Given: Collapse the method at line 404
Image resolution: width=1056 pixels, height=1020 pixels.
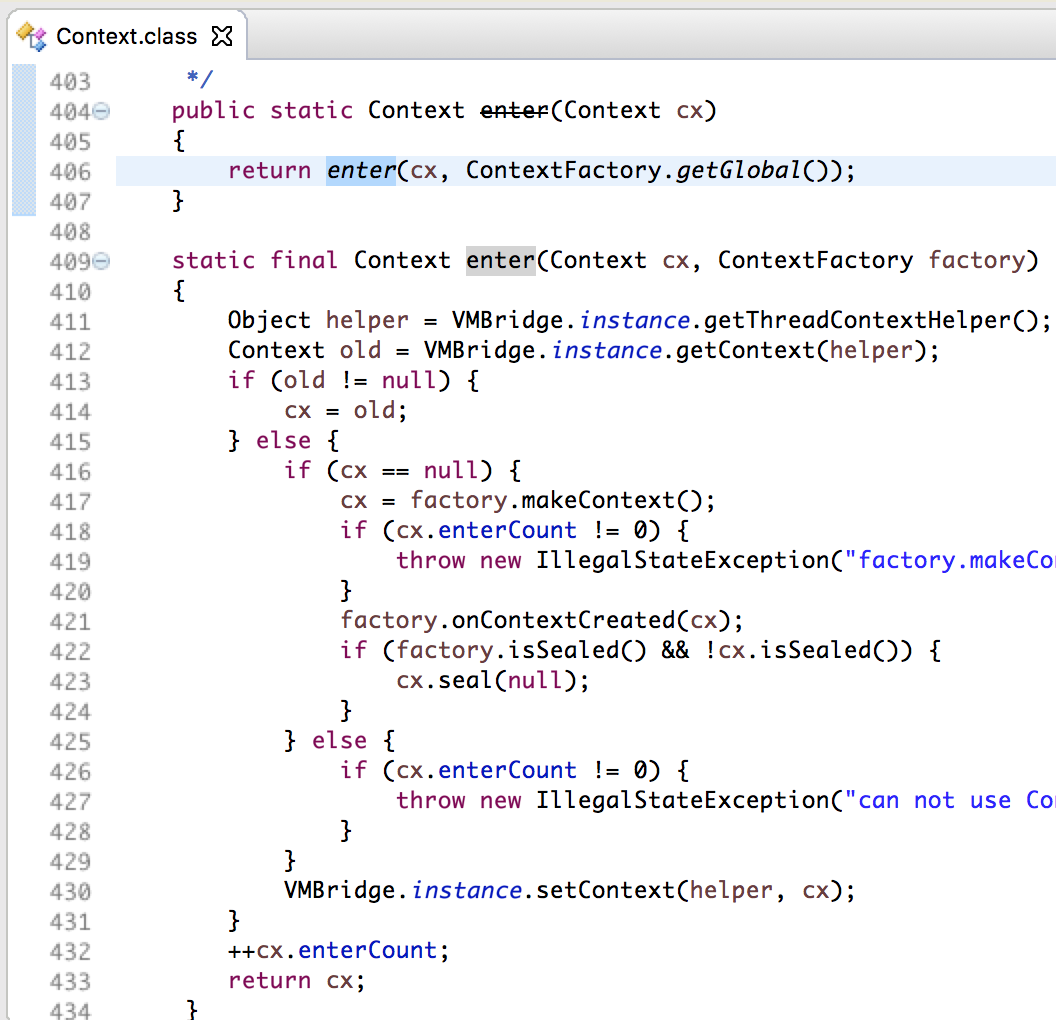Looking at the screenshot, I should click(101, 111).
